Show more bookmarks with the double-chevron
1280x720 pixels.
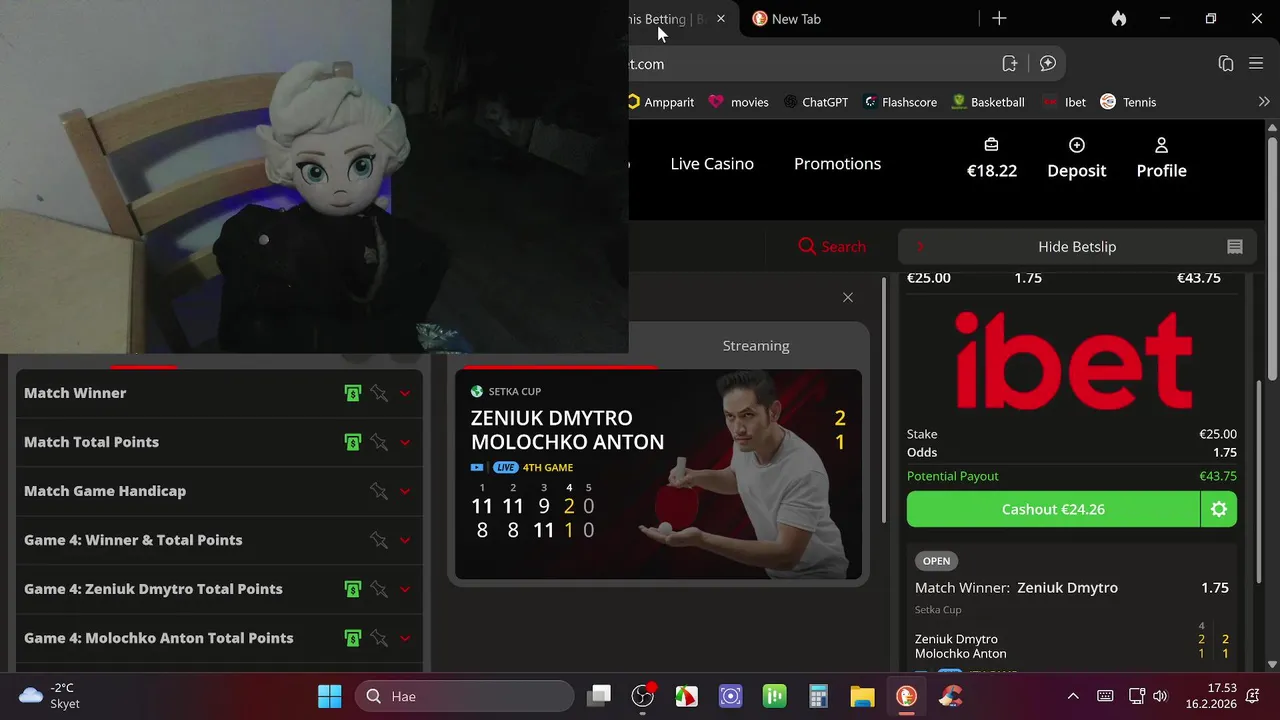[1264, 102]
